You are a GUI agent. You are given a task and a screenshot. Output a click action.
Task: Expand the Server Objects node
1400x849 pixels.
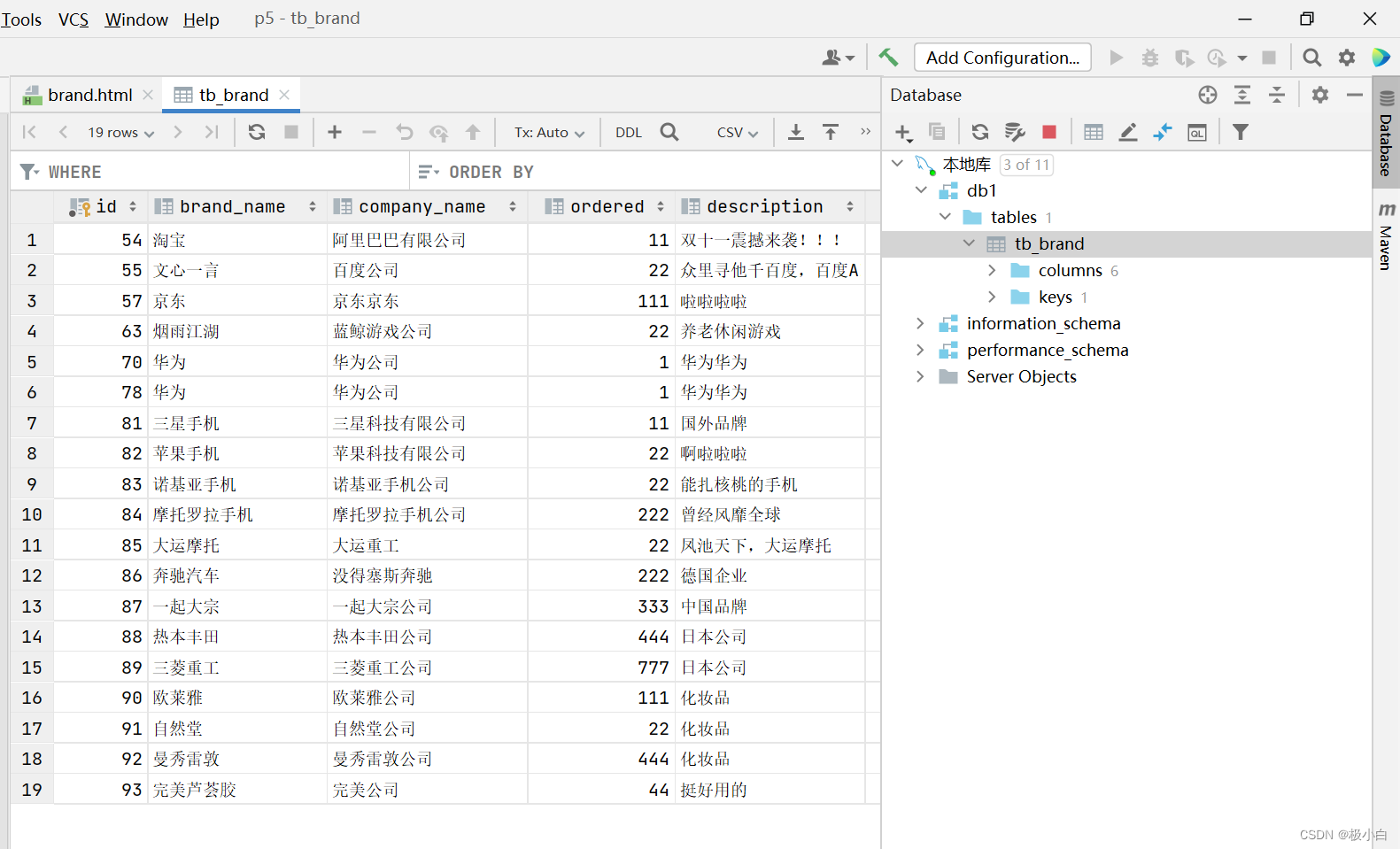pyautogui.click(x=920, y=376)
